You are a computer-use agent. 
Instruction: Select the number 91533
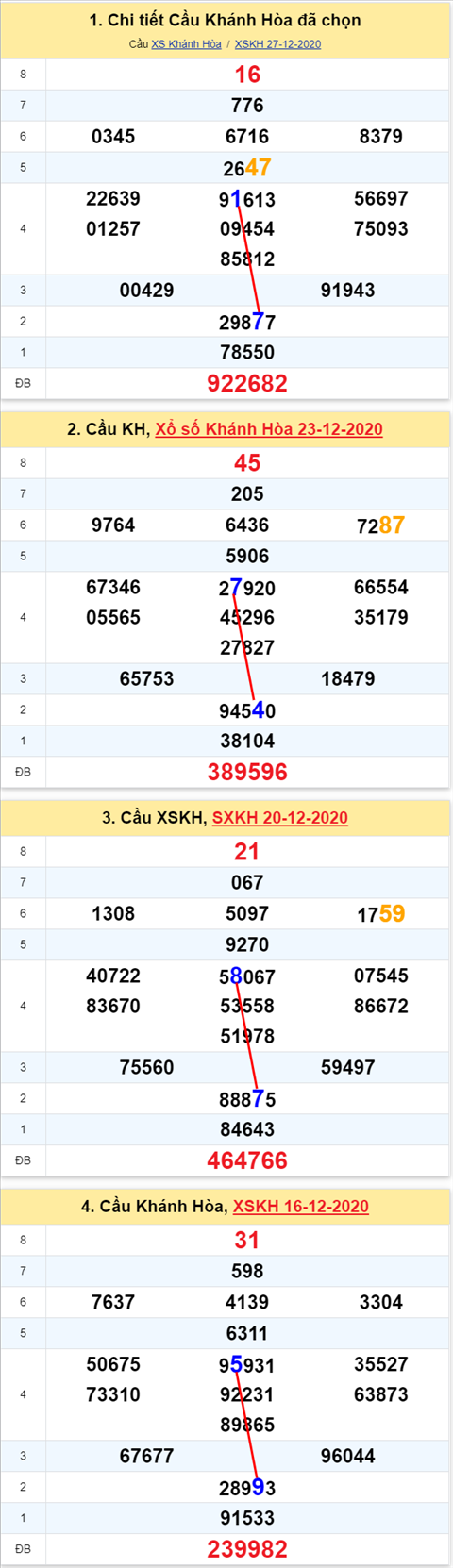pos(247,1519)
